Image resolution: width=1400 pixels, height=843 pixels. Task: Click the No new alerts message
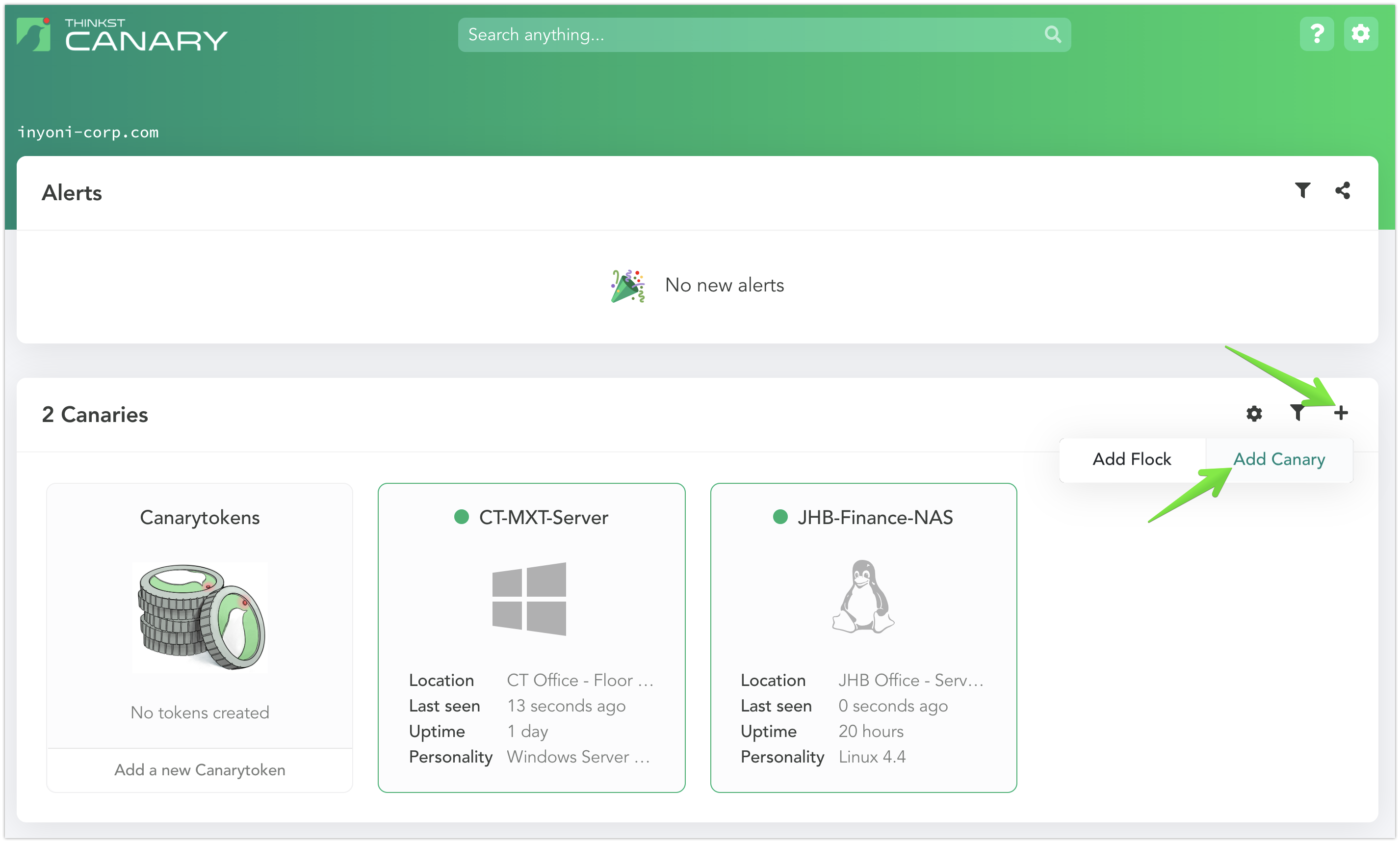coord(724,285)
